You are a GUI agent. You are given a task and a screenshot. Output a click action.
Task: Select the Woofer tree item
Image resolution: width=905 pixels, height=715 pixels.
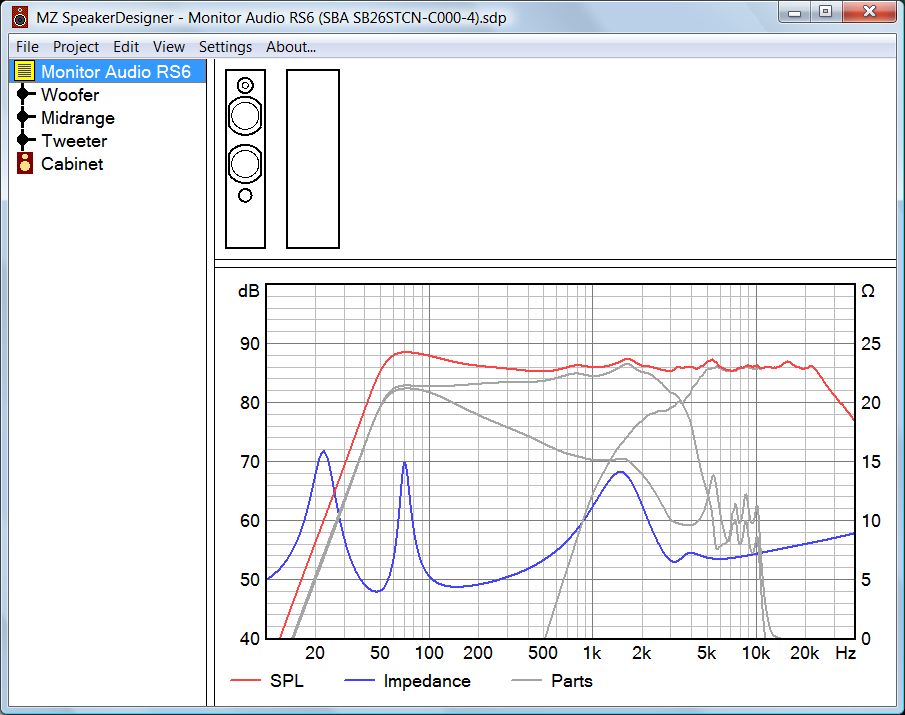coord(70,95)
